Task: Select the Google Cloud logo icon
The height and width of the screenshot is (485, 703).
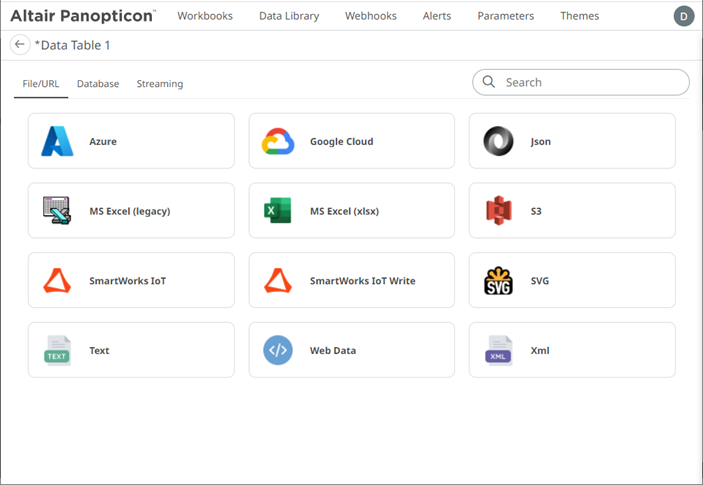Action: (278, 142)
